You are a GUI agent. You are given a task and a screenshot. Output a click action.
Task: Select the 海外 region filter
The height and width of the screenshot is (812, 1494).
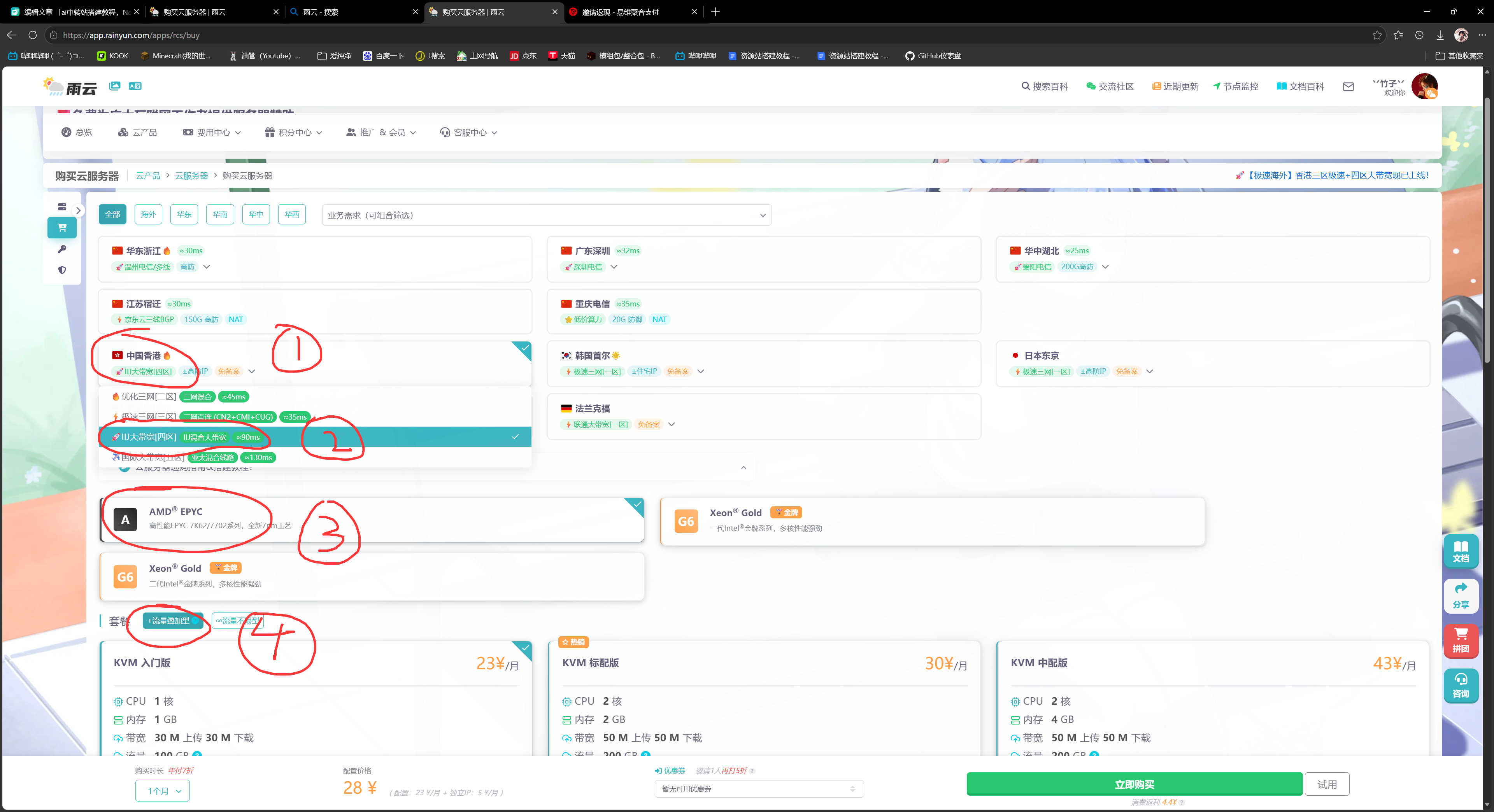point(149,214)
